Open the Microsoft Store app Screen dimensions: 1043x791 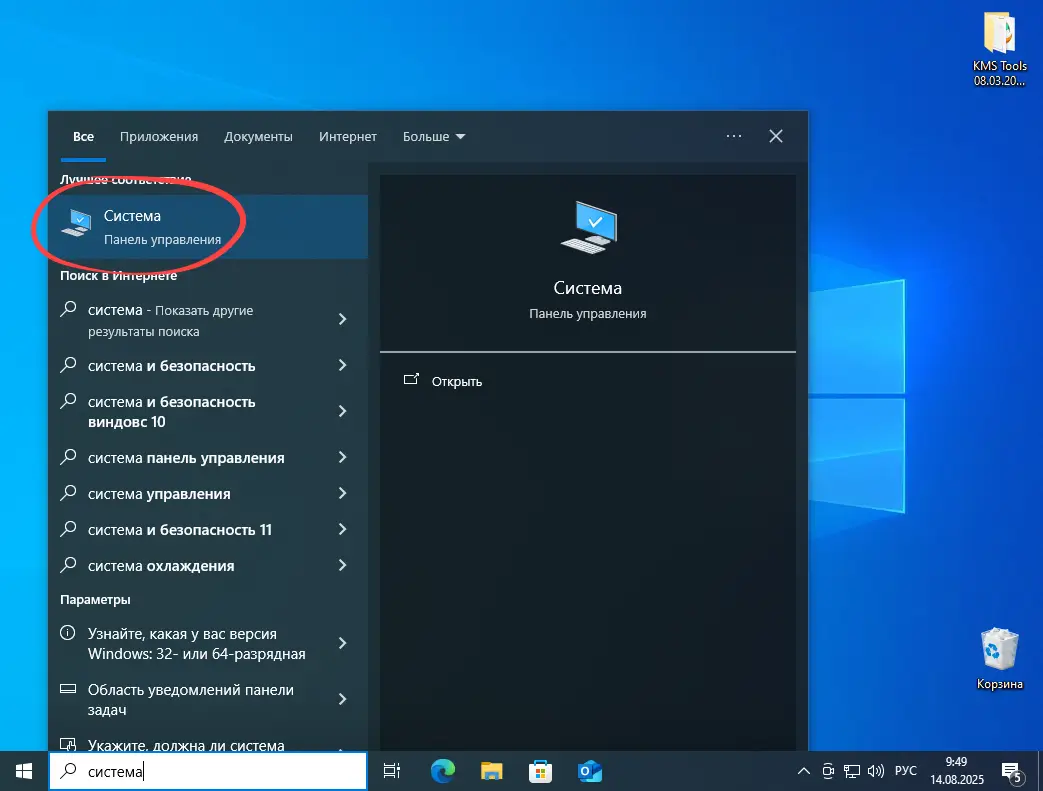[x=540, y=771]
